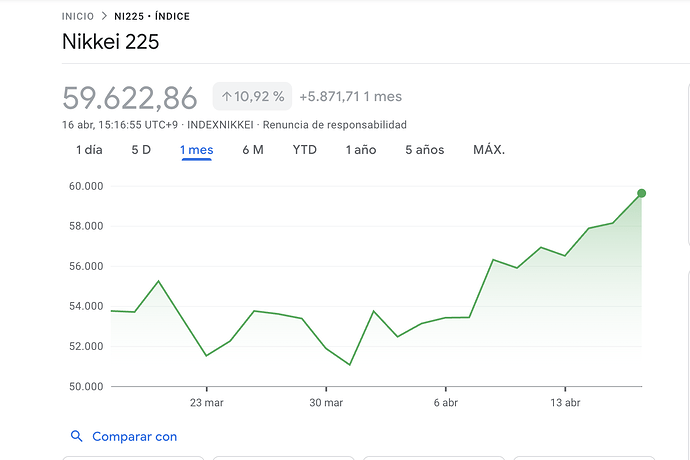Click the search magnifier icon beside Comparar con
The height and width of the screenshot is (460, 690).
[77, 436]
